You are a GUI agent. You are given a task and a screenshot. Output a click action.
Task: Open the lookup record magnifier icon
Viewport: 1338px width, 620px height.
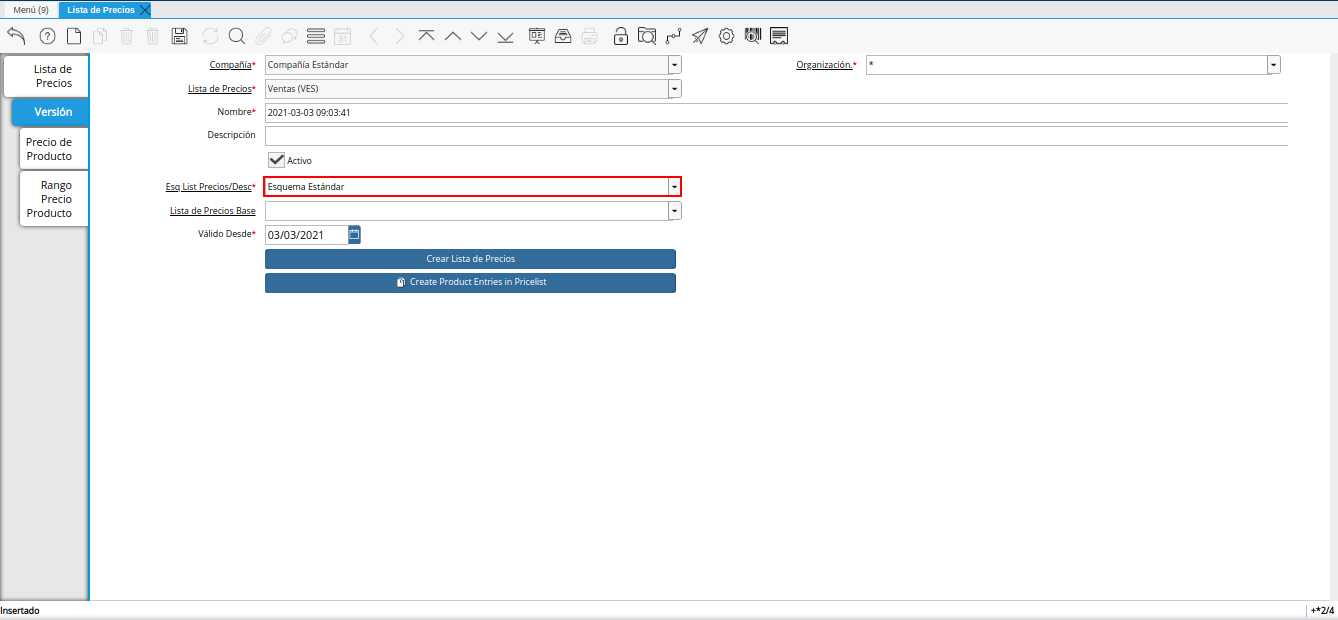pyautogui.click(x=237, y=36)
